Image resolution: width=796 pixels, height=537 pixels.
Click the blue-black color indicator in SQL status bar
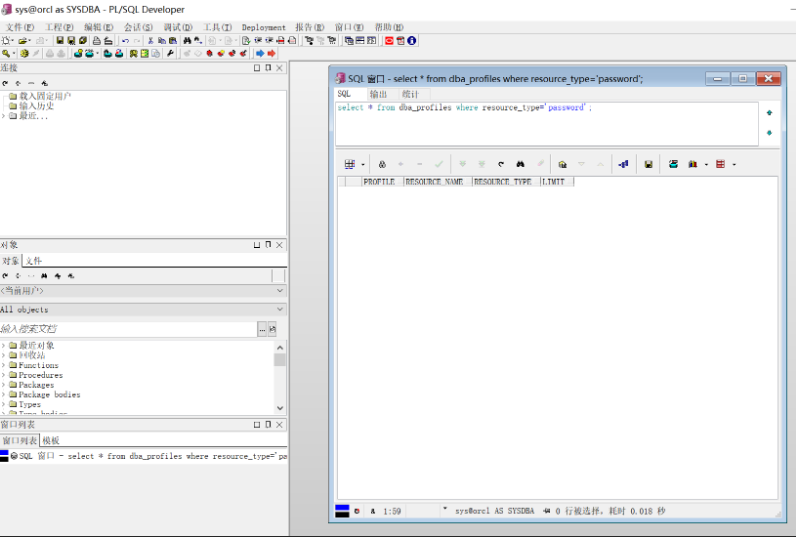tap(342, 511)
